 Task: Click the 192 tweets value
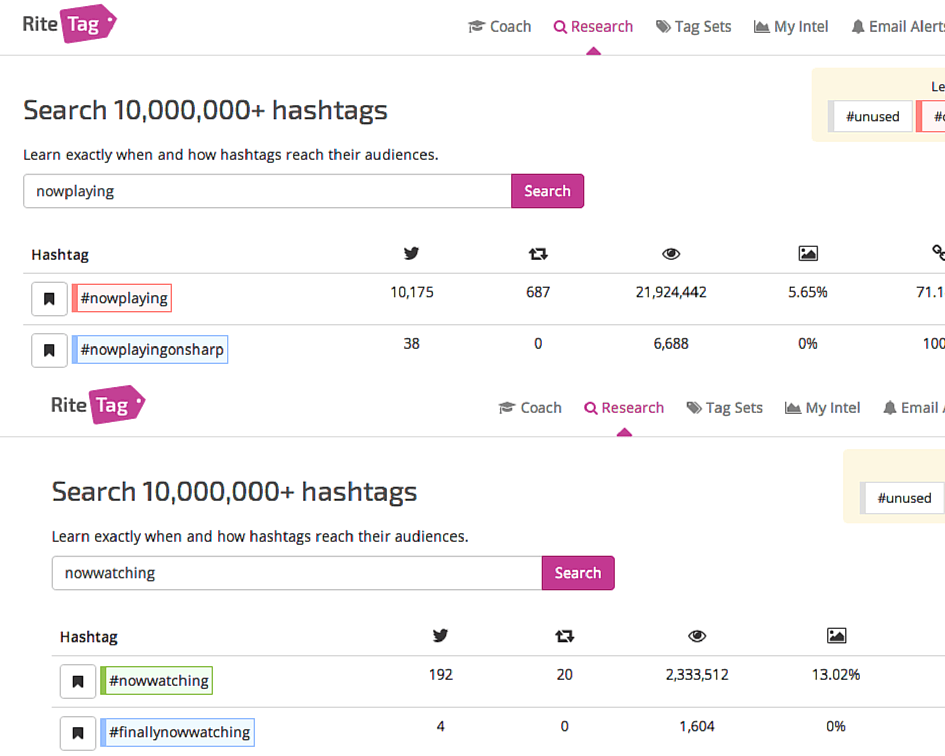pos(441,675)
